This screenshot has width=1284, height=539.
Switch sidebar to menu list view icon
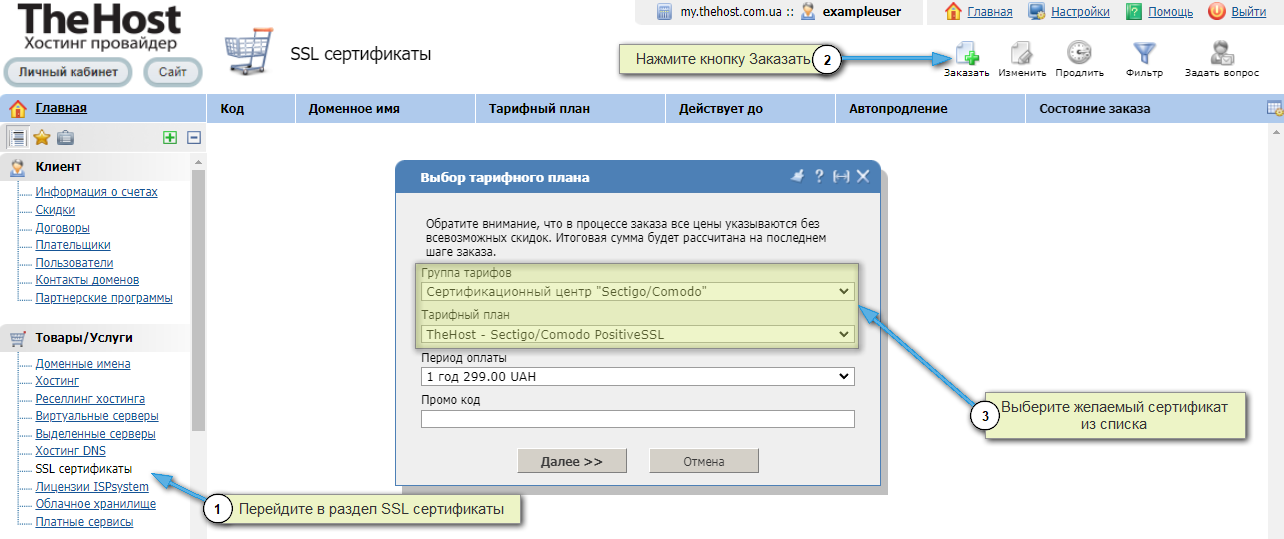coord(18,138)
